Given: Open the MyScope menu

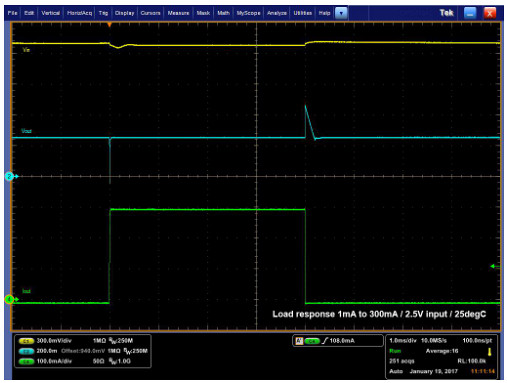Looking at the screenshot, I should (x=248, y=13).
